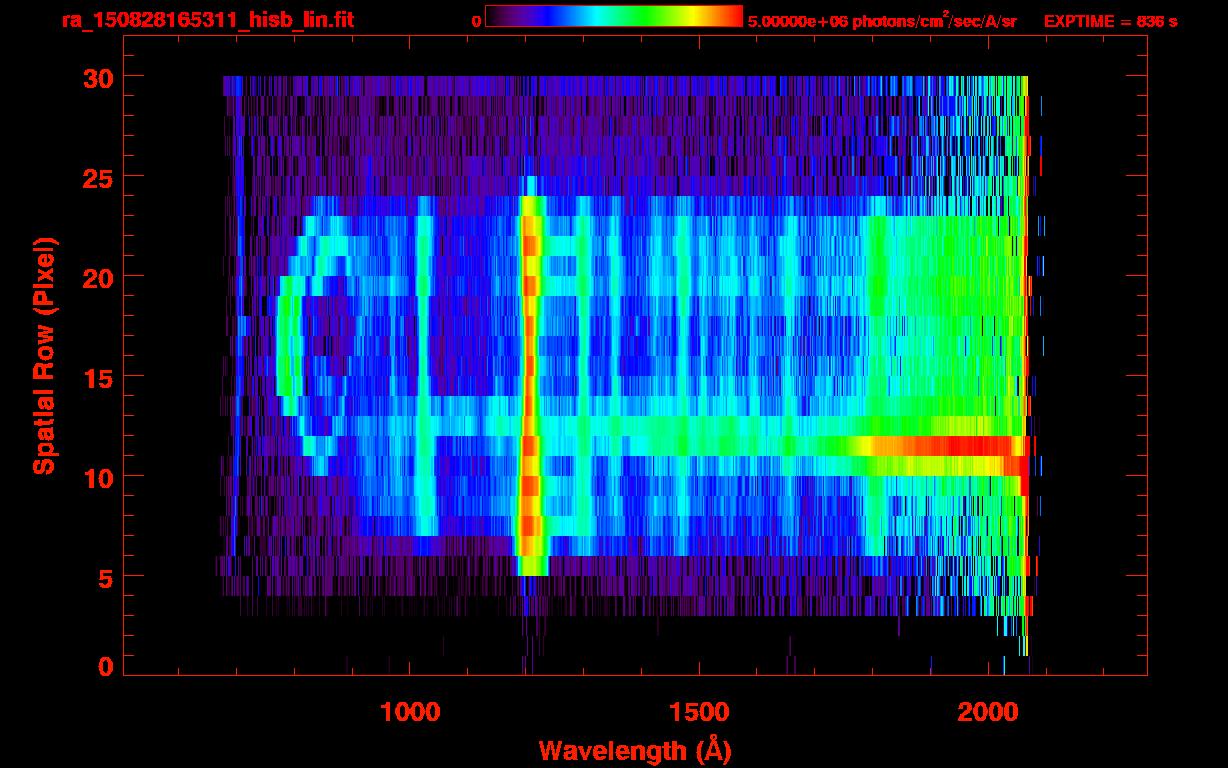Click the rainbow color scale bar
Screen dimensions: 1228x768
pyautogui.click(x=614, y=17)
